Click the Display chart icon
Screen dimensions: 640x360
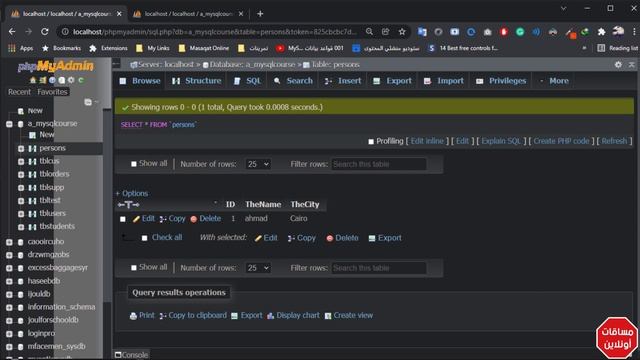(x=270, y=316)
